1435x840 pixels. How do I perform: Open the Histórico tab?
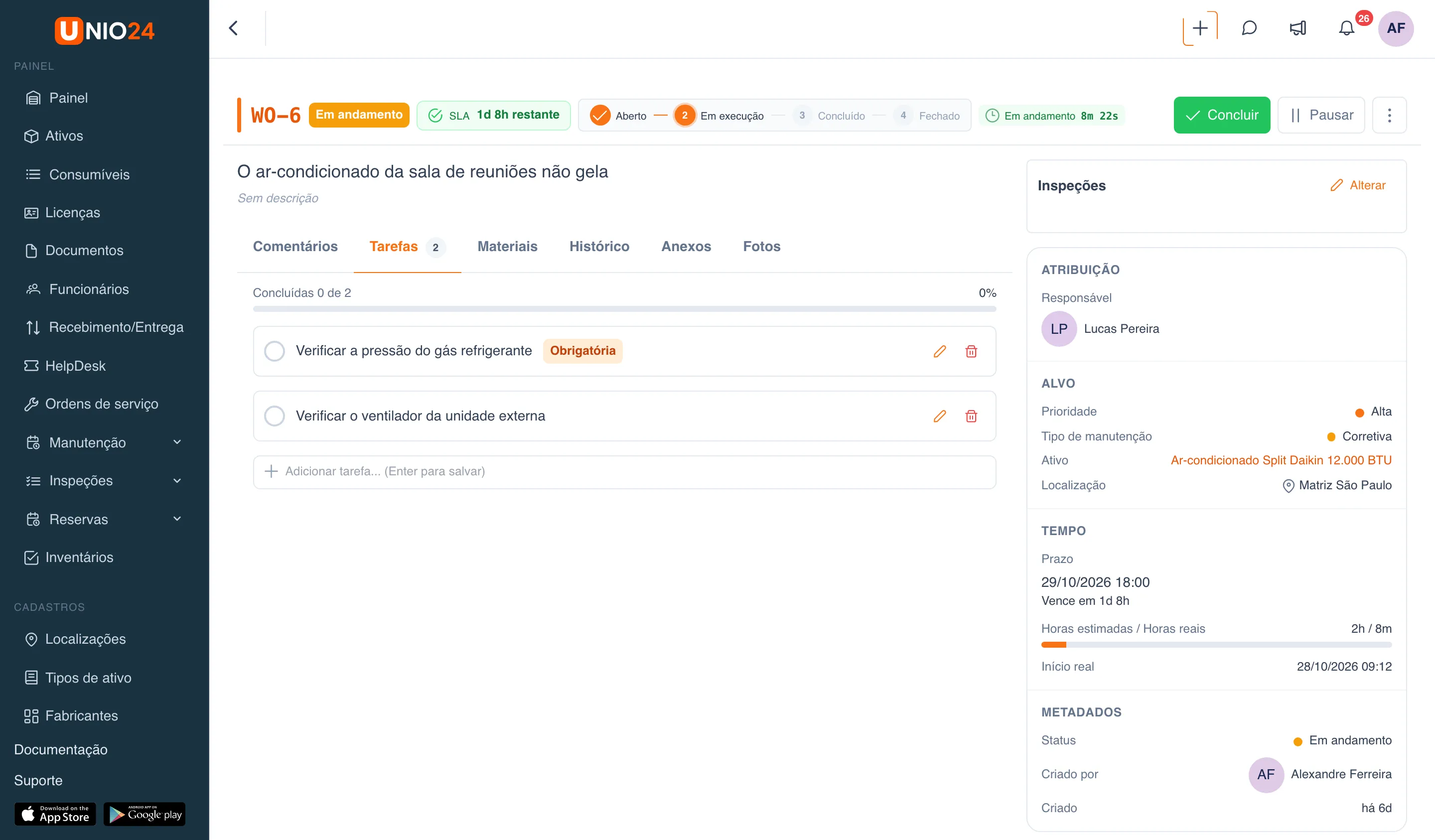tap(599, 247)
